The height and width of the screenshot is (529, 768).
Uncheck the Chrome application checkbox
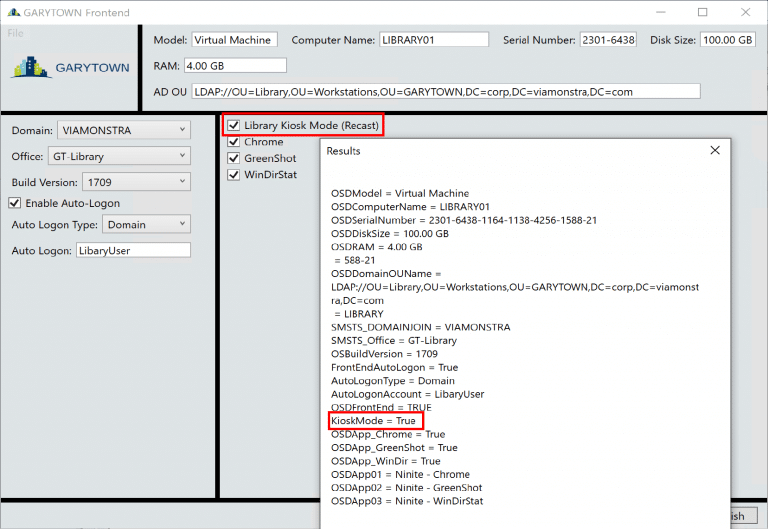pos(233,142)
